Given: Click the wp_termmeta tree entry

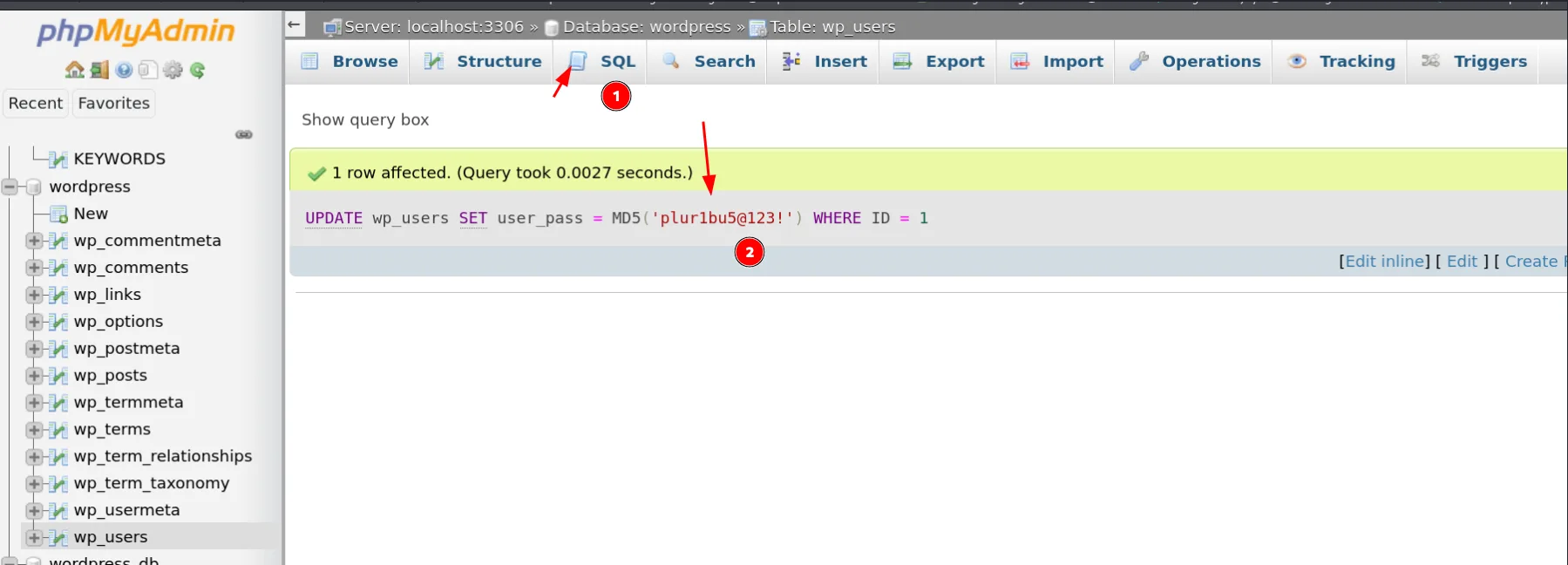Looking at the screenshot, I should click(x=129, y=402).
